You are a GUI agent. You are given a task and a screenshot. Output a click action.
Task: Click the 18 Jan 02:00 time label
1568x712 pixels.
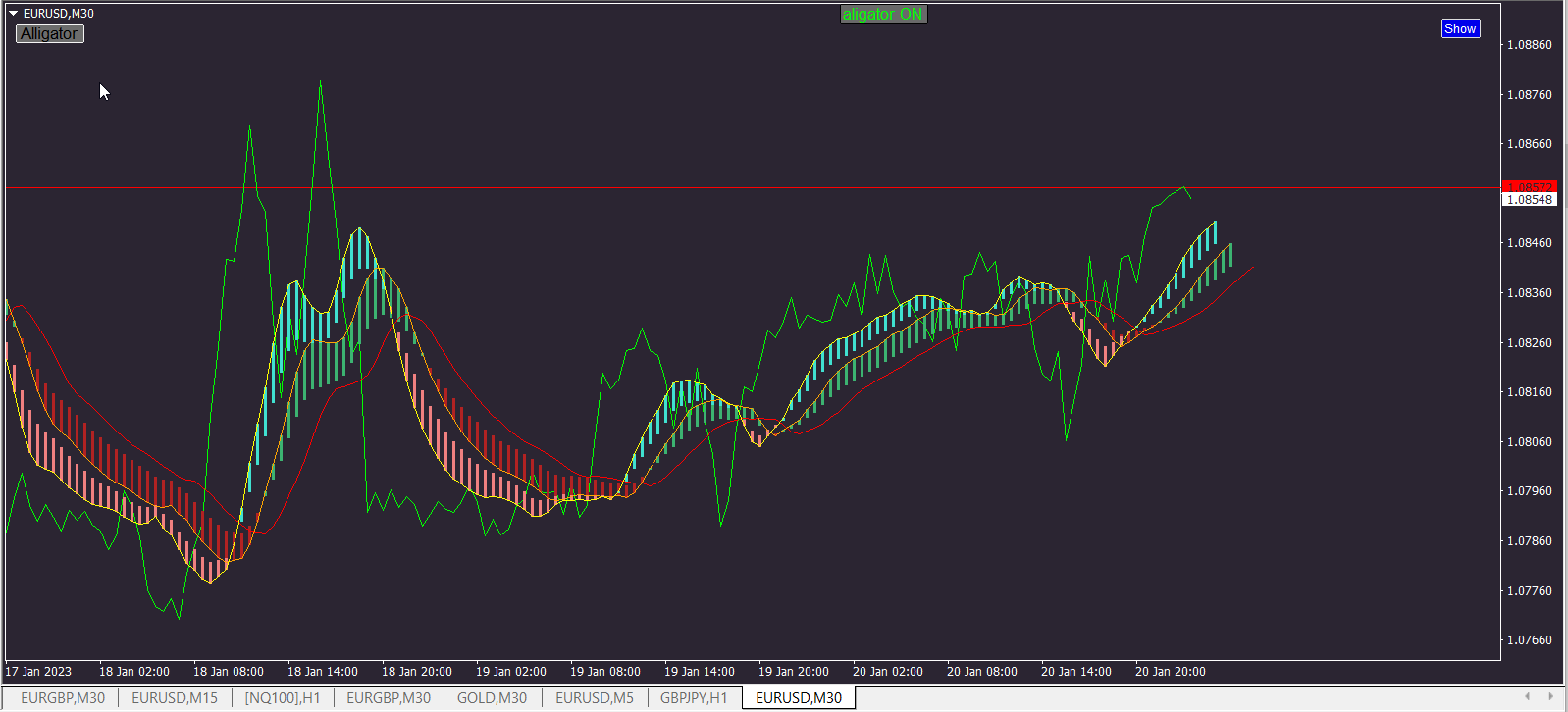point(134,672)
